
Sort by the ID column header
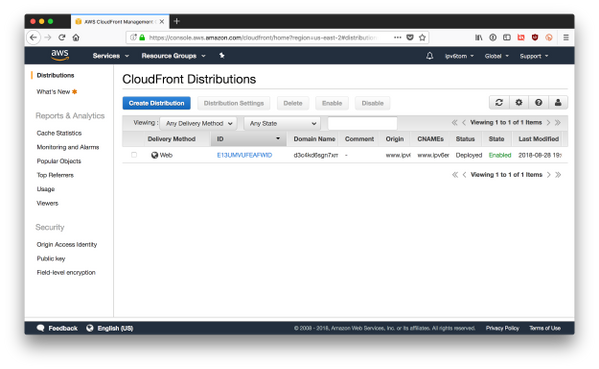(x=248, y=139)
